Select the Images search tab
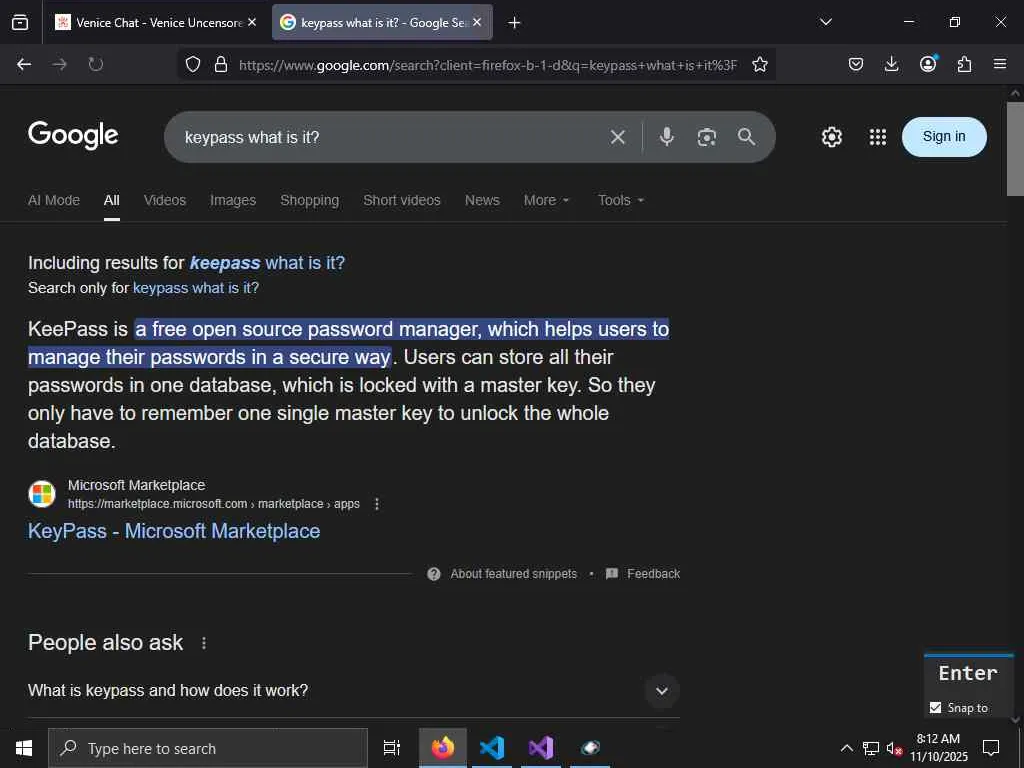This screenshot has height=768, width=1024. [x=233, y=200]
